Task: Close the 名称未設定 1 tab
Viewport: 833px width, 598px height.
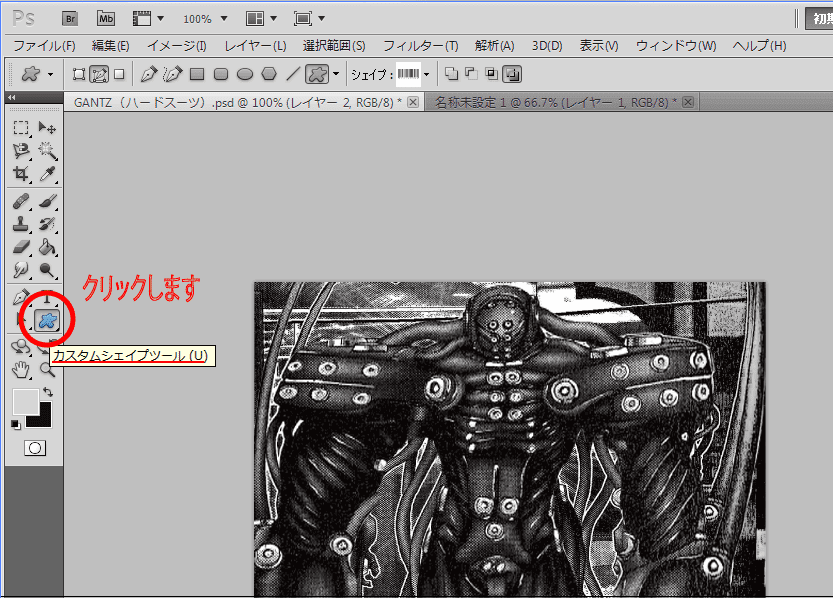Action: [688, 102]
